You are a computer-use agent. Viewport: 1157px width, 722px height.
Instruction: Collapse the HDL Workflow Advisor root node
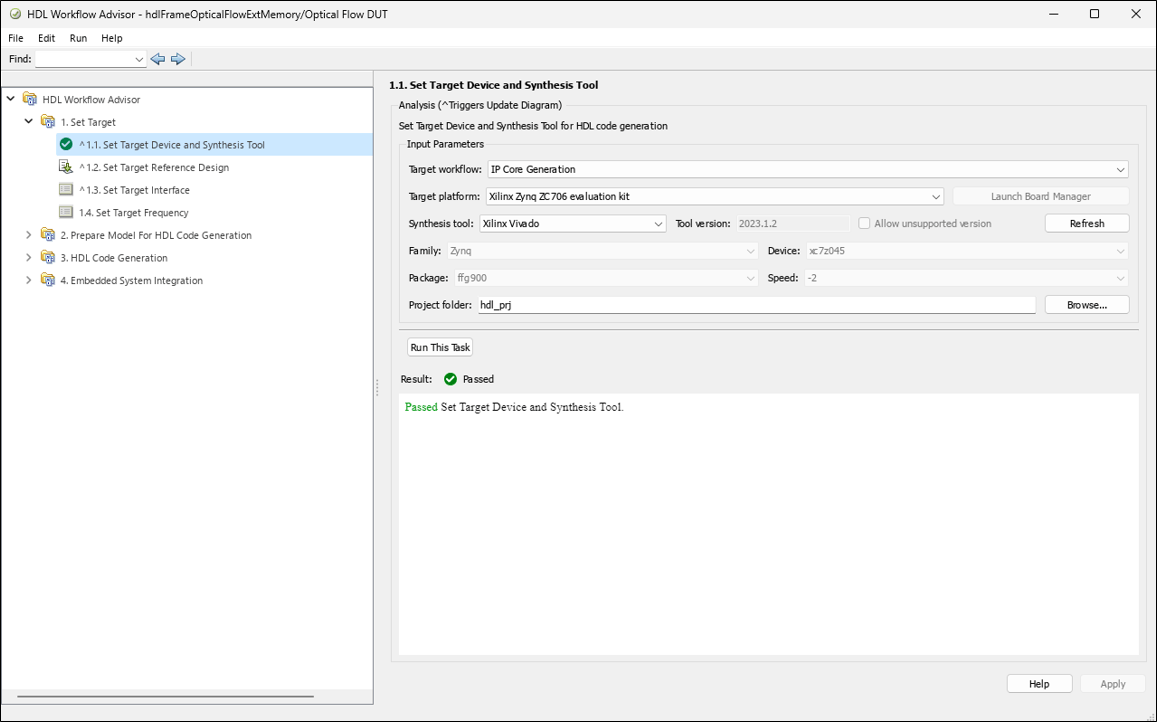pyautogui.click(x=11, y=99)
